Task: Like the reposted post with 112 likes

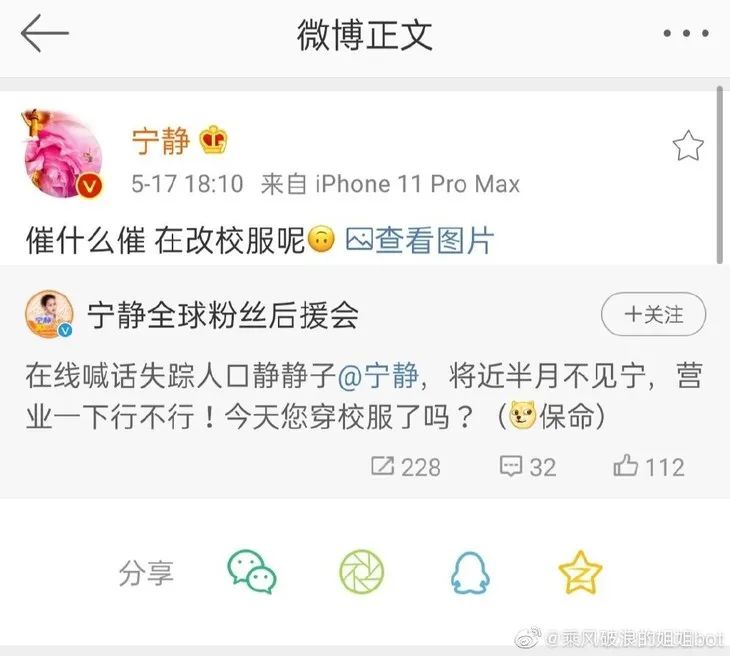Action: (649, 467)
